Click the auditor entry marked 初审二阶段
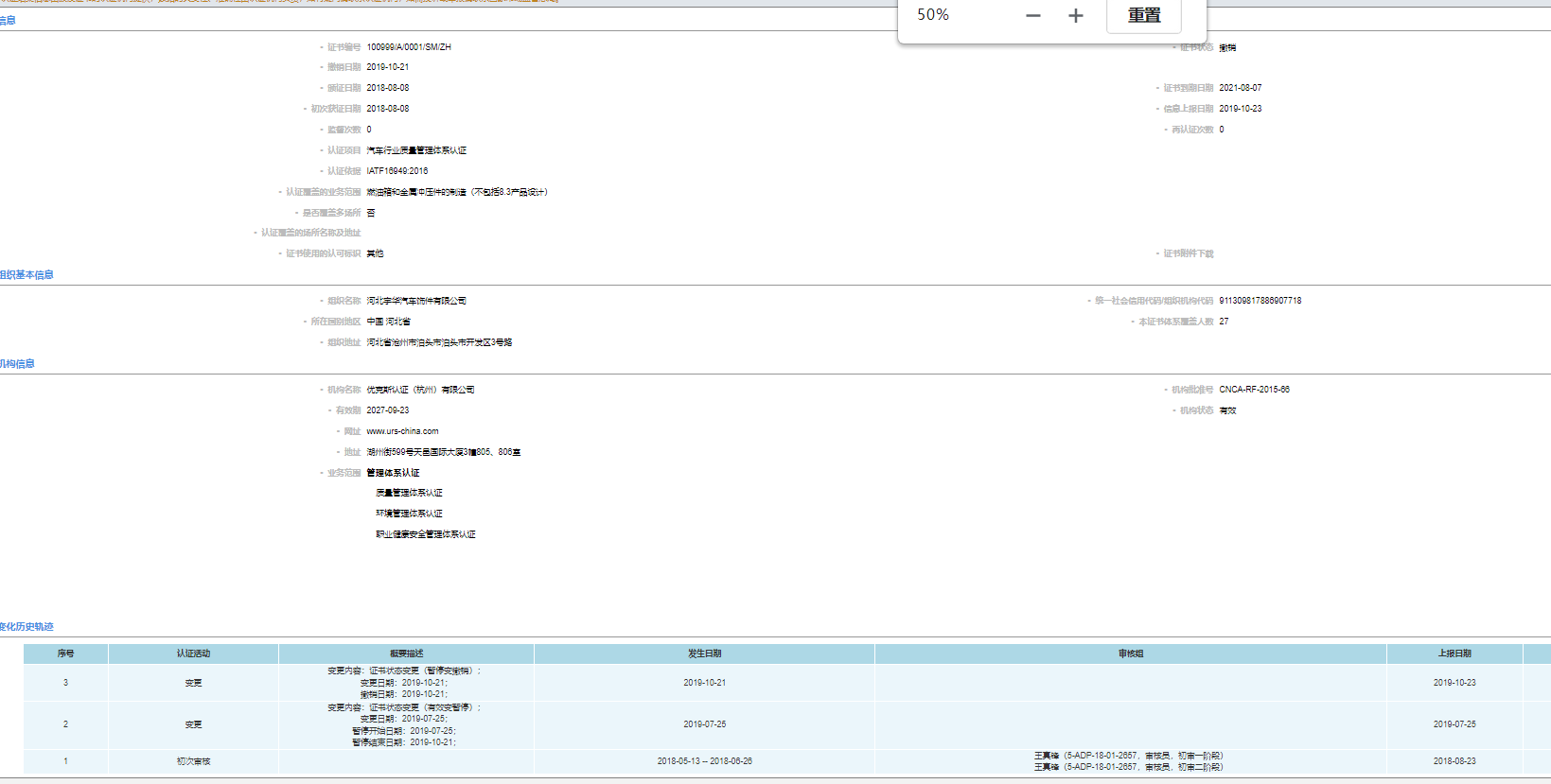 click(1129, 767)
